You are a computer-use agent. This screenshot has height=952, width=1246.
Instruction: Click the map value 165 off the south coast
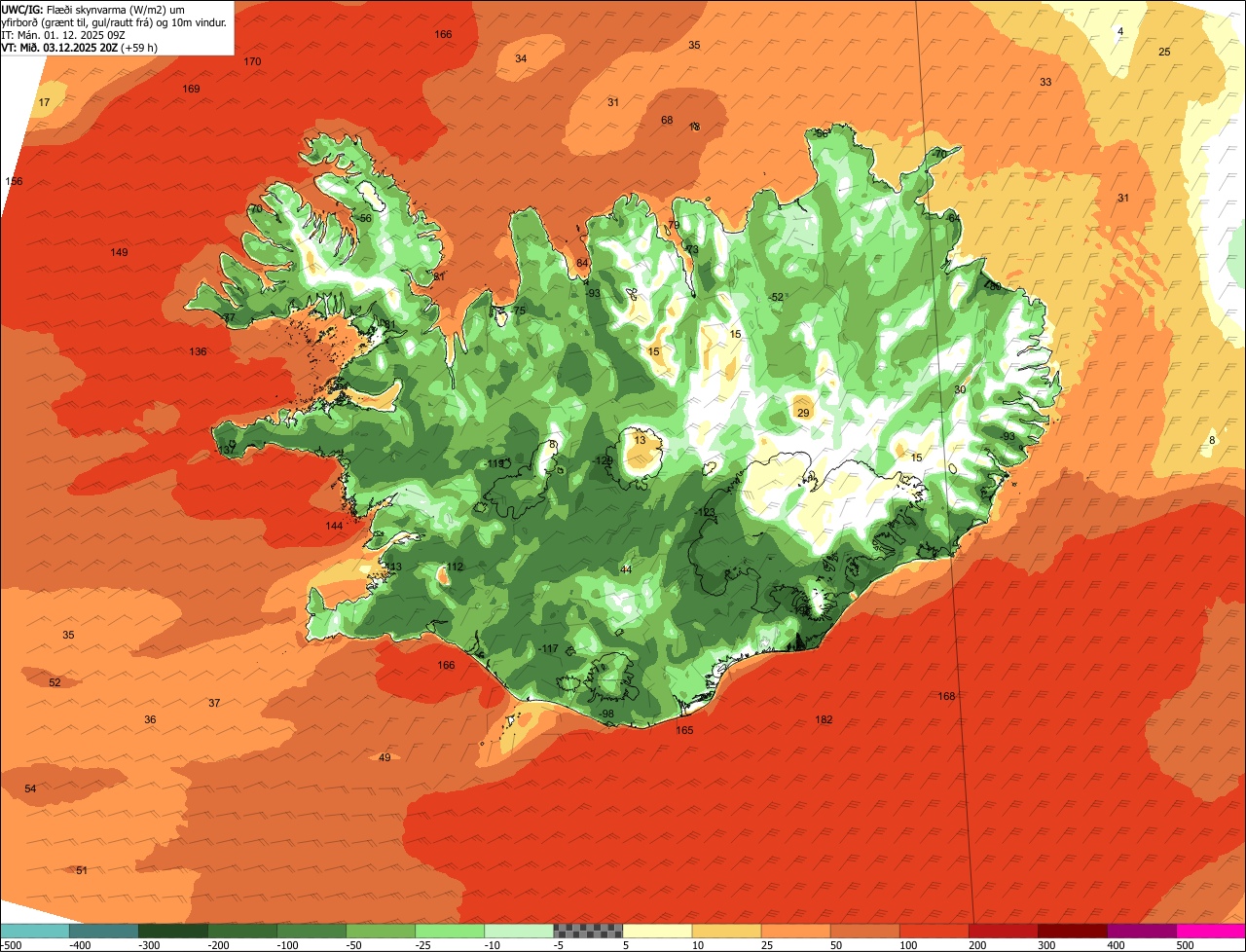point(684,730)
